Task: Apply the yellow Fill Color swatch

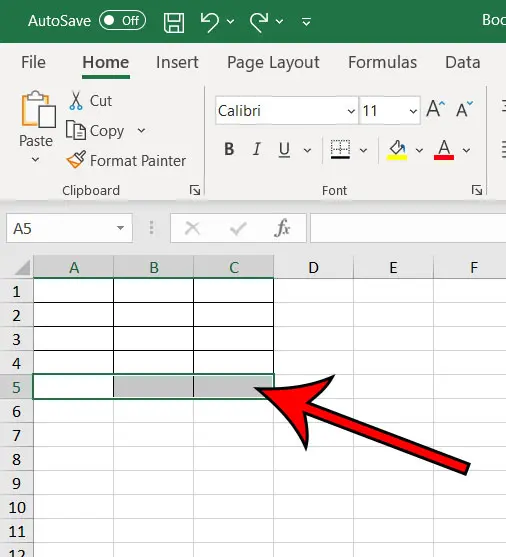Action: point(397,150)
